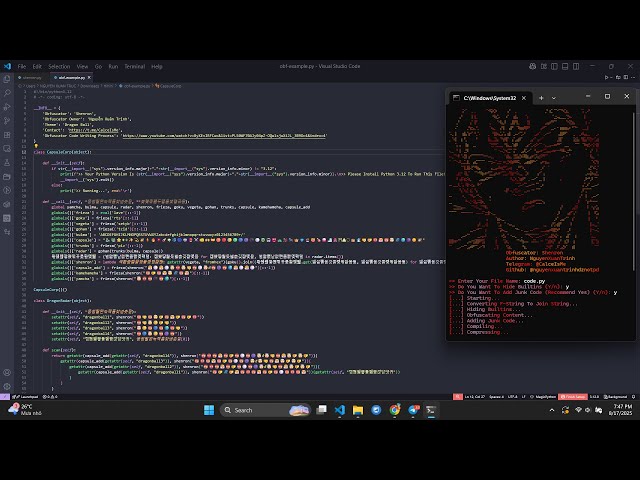Screen dimensions: 640x480
Task: Open the terminal new-tab dropdown chevron
Action: click(554, 98)
